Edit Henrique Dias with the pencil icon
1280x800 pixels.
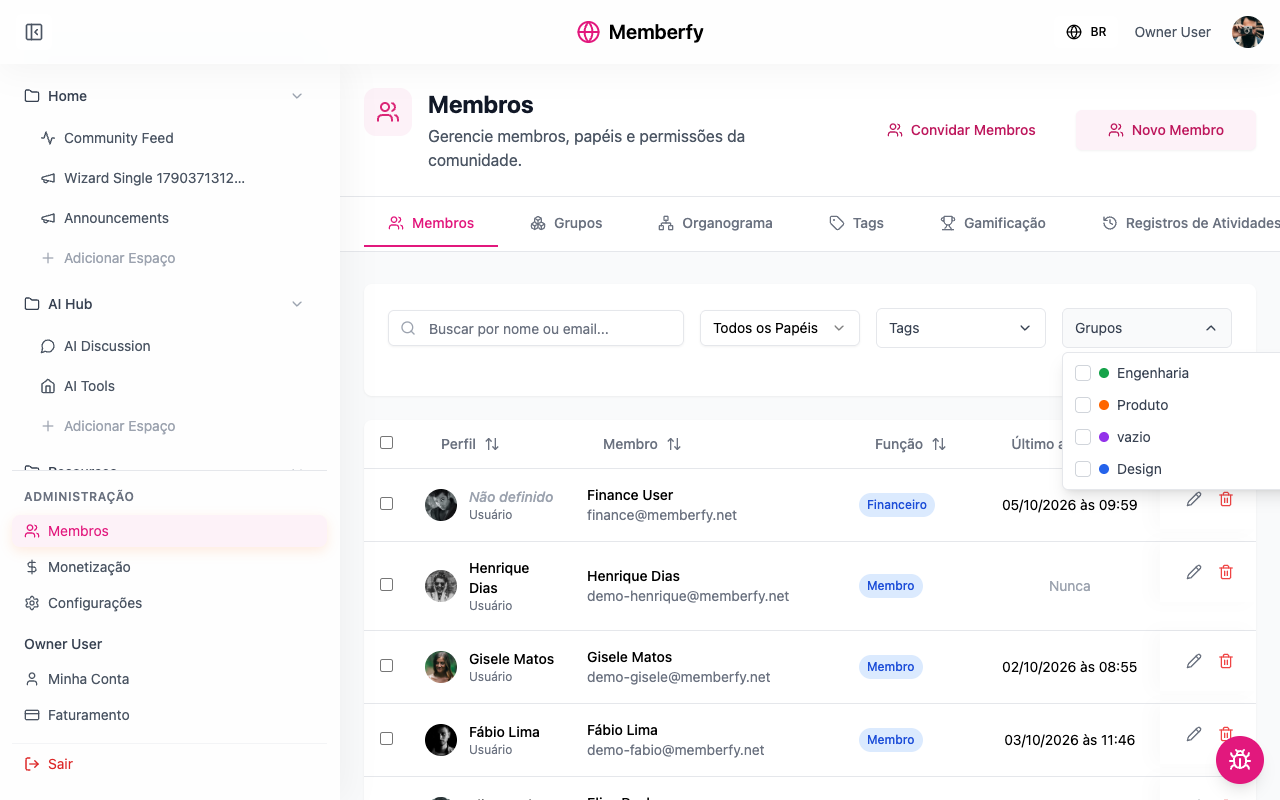pyautogui.click(x=1194, y=572)
